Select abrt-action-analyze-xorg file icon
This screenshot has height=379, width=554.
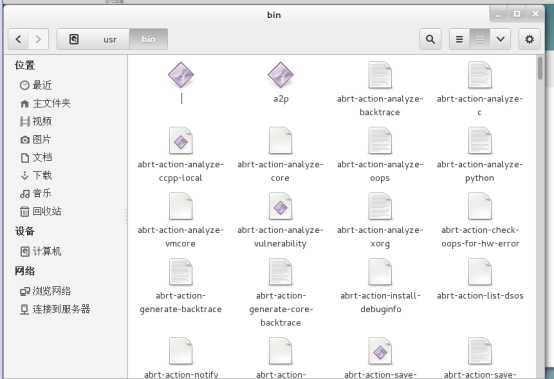click(x=380, y=206)
